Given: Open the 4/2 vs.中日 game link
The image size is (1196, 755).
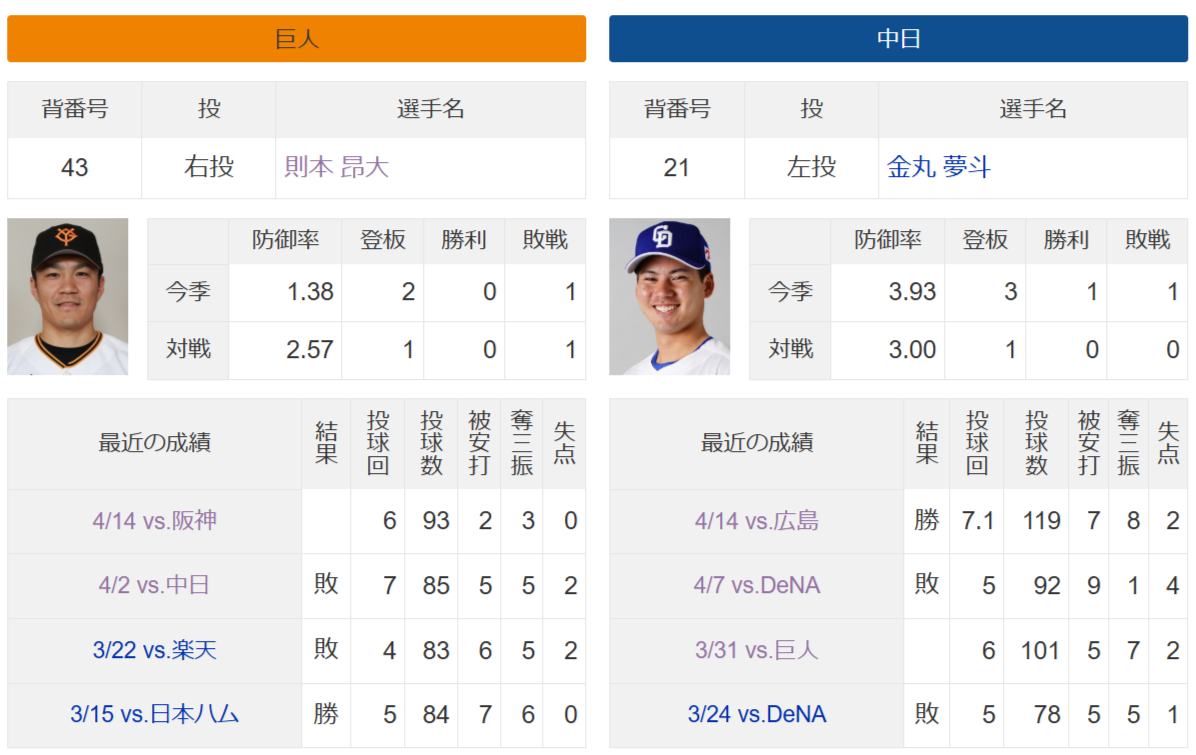Looking at the screenshot, I should click(x=154, y=586).
